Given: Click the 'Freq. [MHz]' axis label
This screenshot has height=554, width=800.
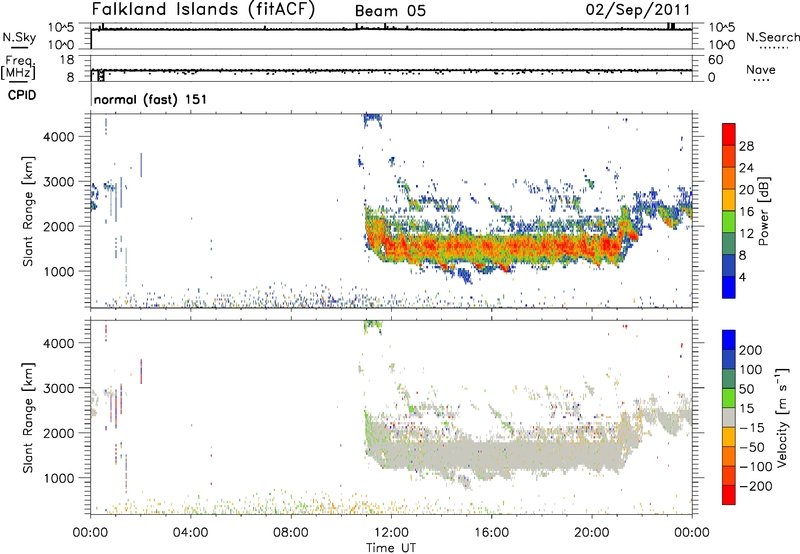Looking at the screenshot, I should click(18, 67).
